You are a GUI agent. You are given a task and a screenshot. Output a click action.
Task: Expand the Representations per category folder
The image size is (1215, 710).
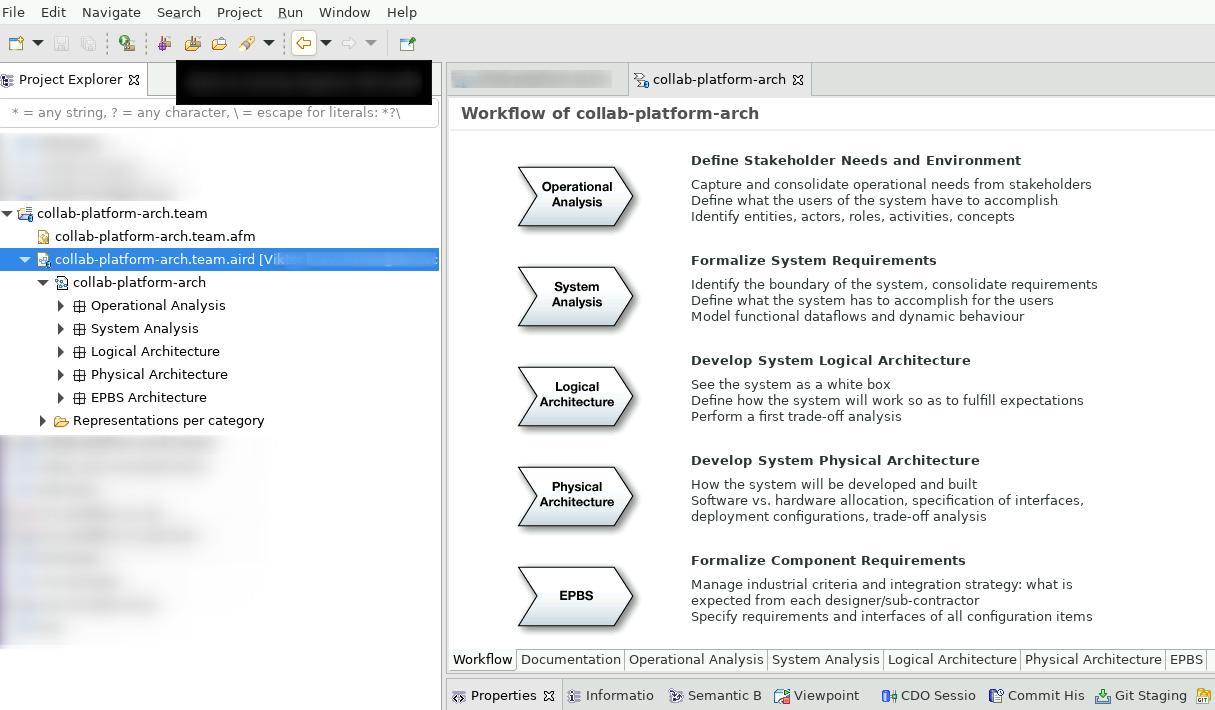pos(43,420)
